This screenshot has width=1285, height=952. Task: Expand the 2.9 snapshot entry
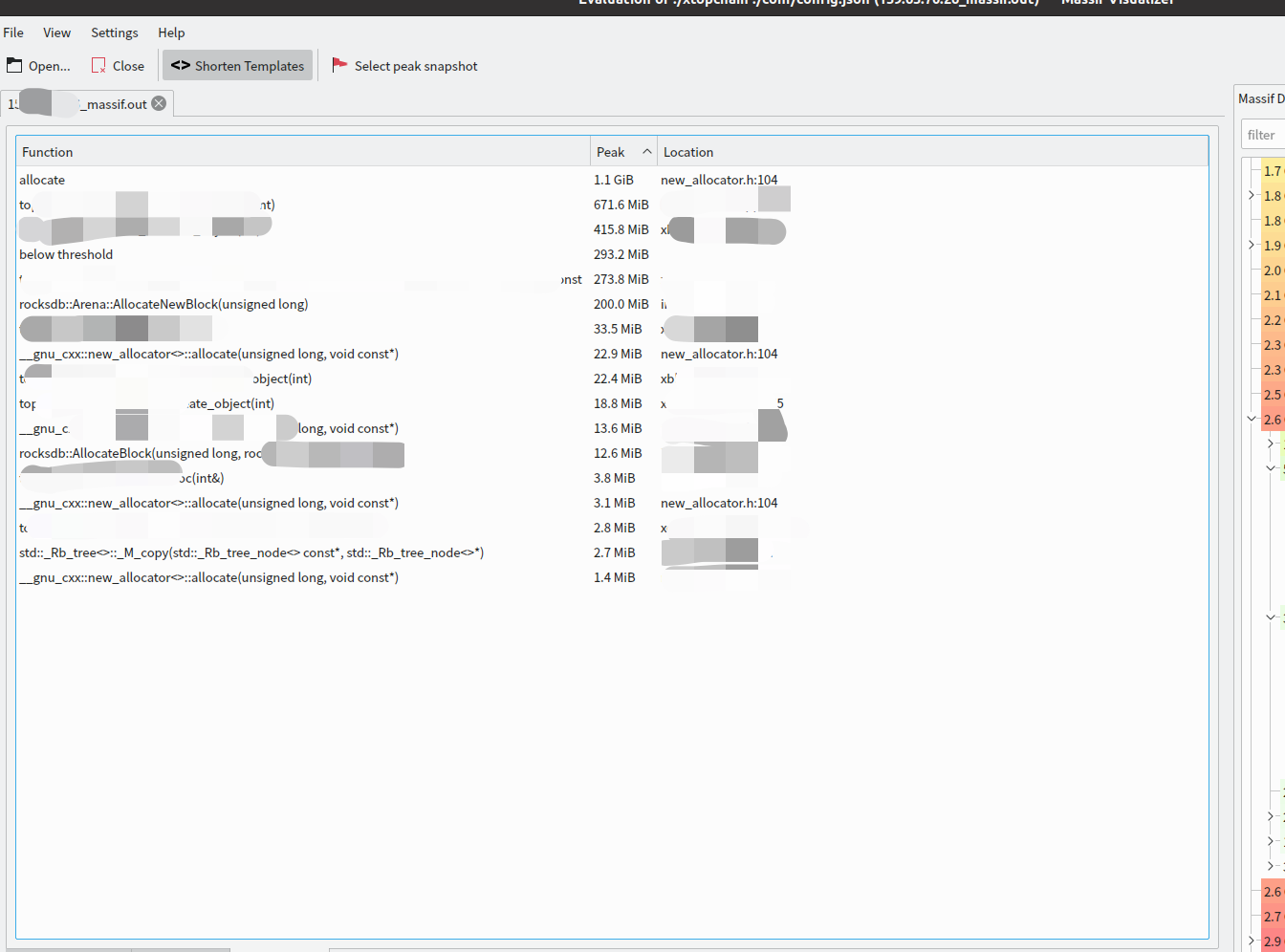[1251, 941]
